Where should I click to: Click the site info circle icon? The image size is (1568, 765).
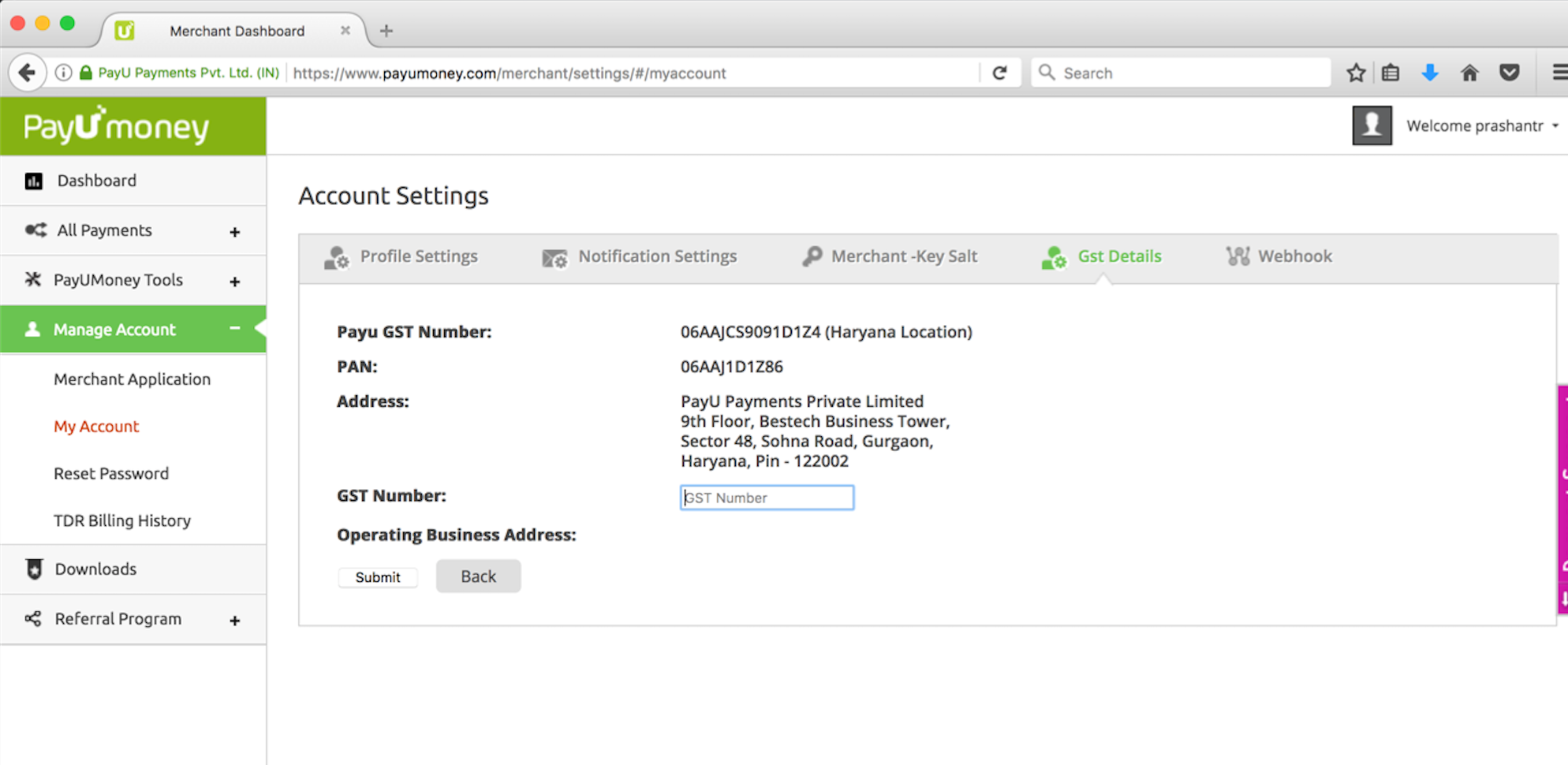pyautogui.click(x=64, y=73)
